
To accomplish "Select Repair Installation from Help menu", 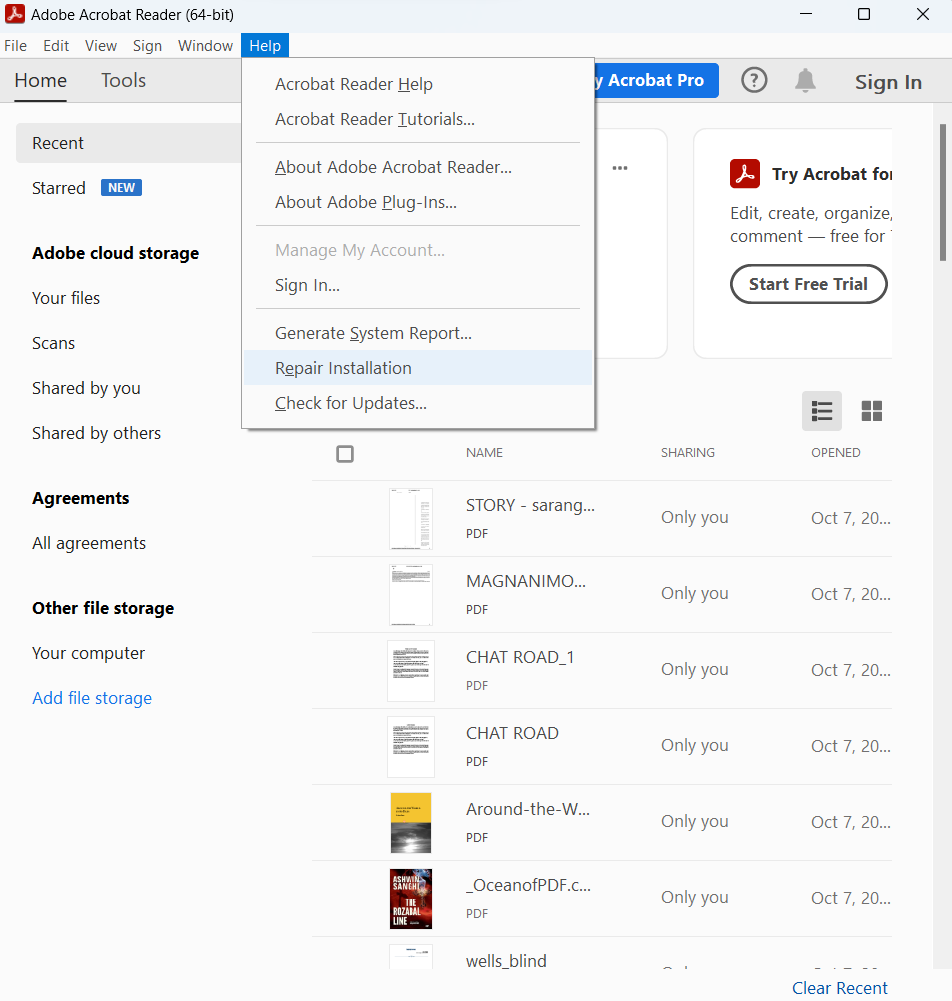I will point(343,368).
